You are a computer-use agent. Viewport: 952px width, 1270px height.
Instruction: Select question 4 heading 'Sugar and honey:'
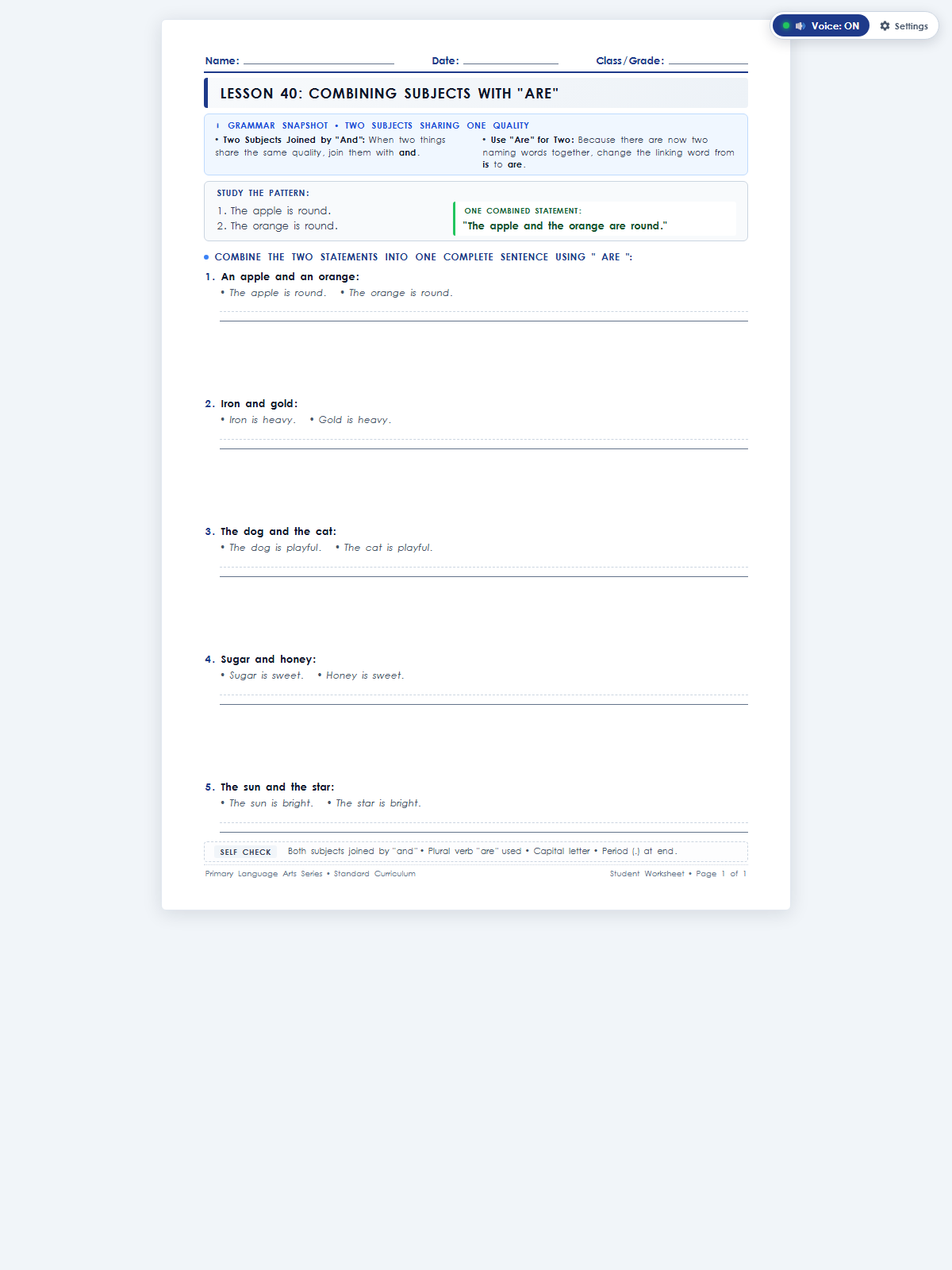[268, 660]
